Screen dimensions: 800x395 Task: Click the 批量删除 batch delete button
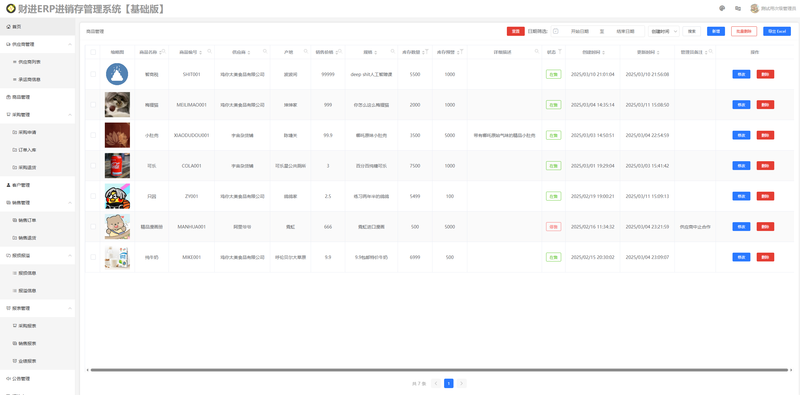pyautogui.click(x=744, y=31)
